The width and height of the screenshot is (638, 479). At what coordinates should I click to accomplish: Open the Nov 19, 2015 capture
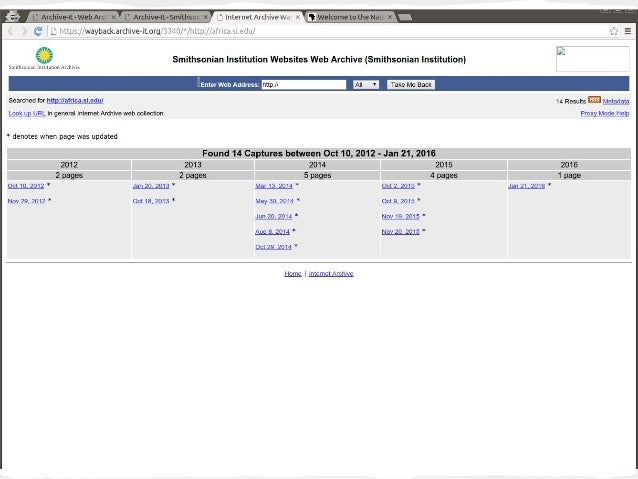coord(400,216)
